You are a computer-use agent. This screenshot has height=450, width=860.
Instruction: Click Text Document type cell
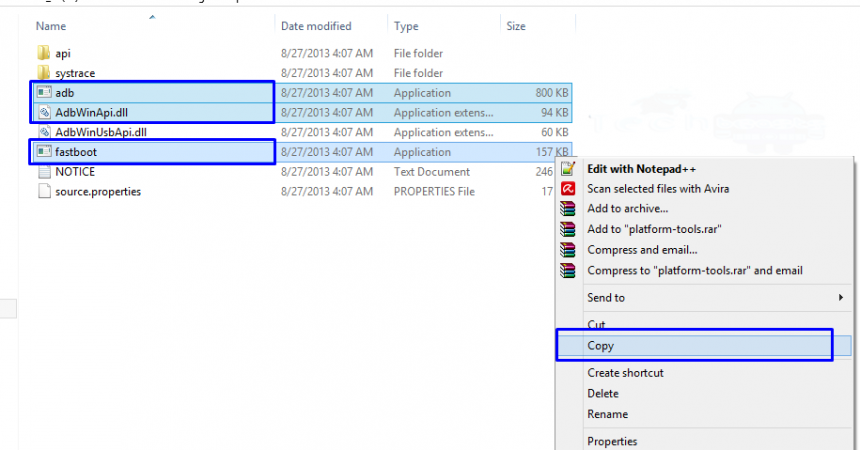(432, 172)
